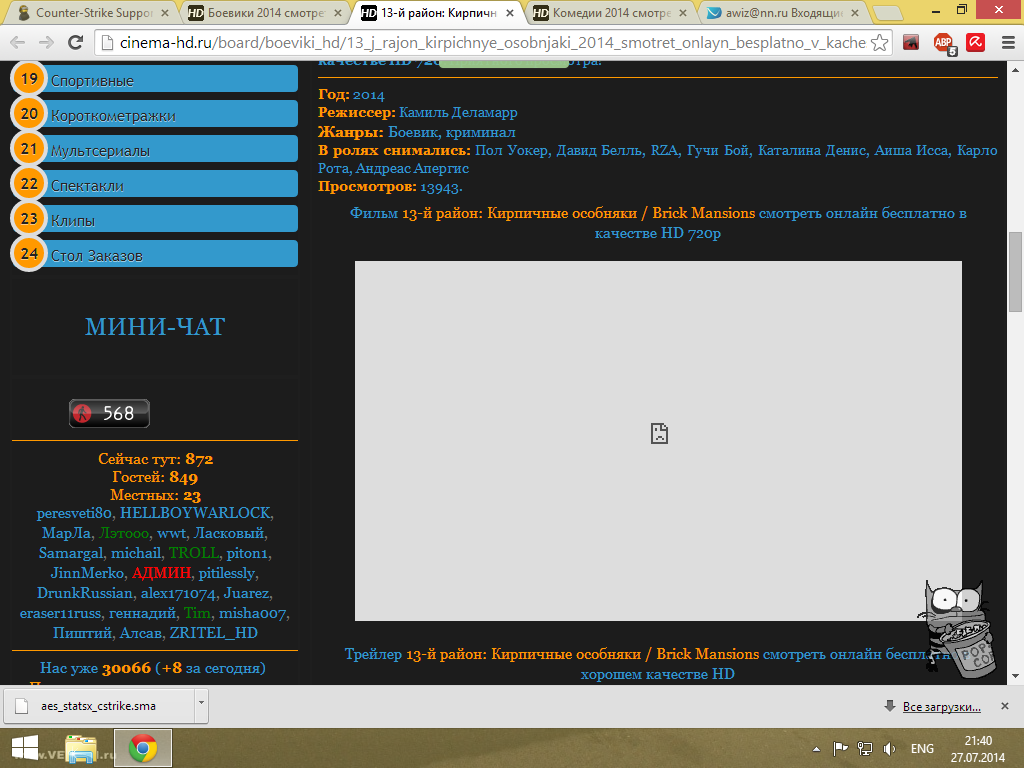Open File Explorer from taskbar
This screenshot has height=768, width=1024.
(x=81, y=748)
